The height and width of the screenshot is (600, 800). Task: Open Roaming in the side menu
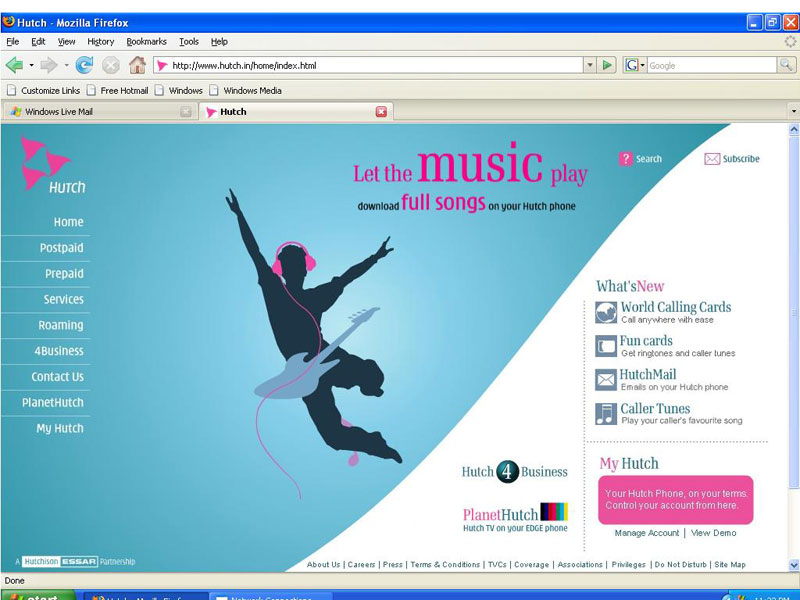60,325
